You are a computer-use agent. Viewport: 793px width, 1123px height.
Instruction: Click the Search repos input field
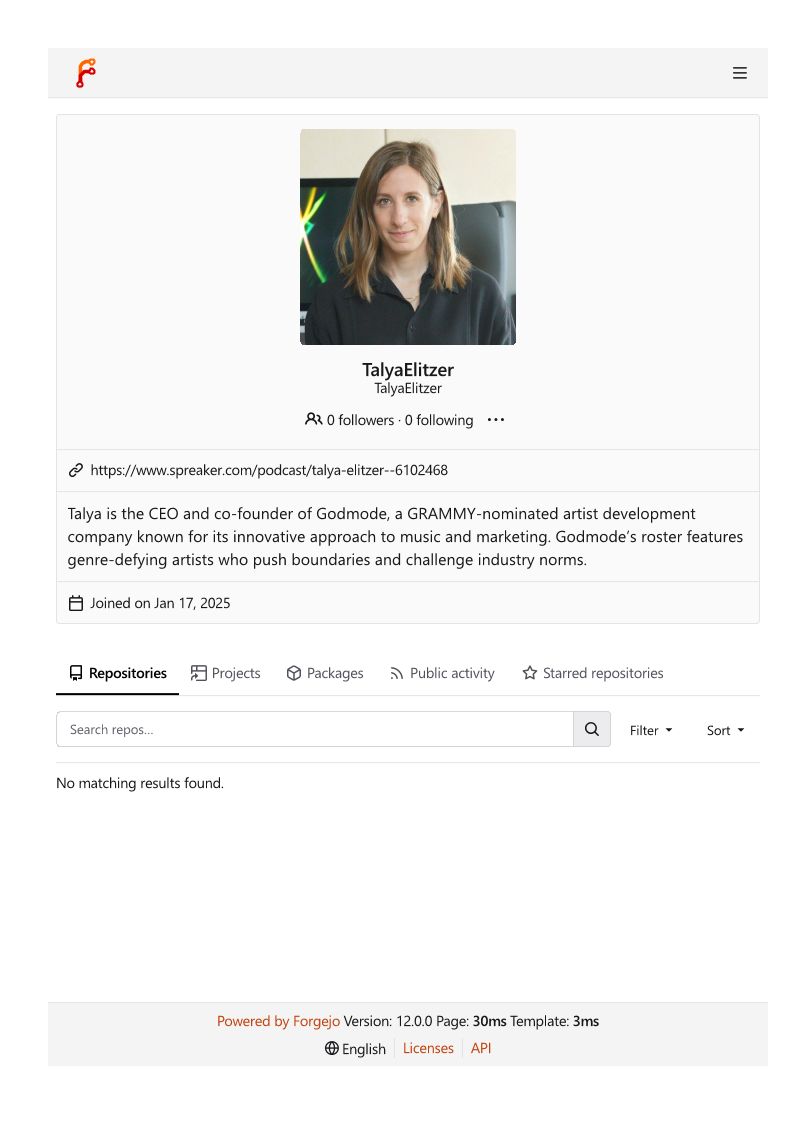(315, 729)
